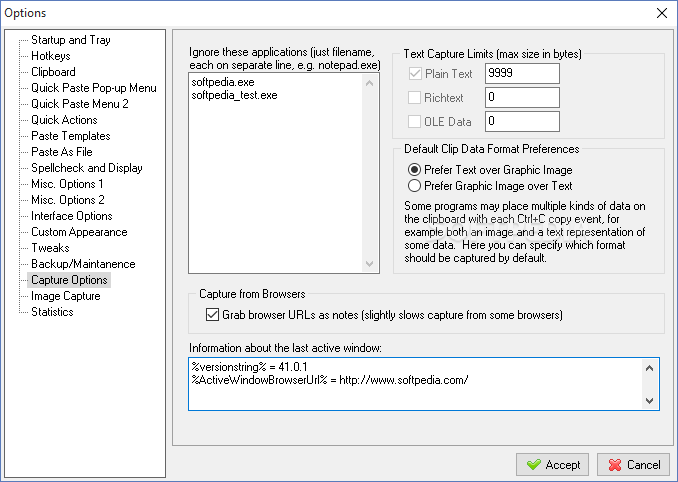Viewport: 678px width, 482px height.
Task: Click up arrow of ignore list scrollbar
Action: point(369,83)
